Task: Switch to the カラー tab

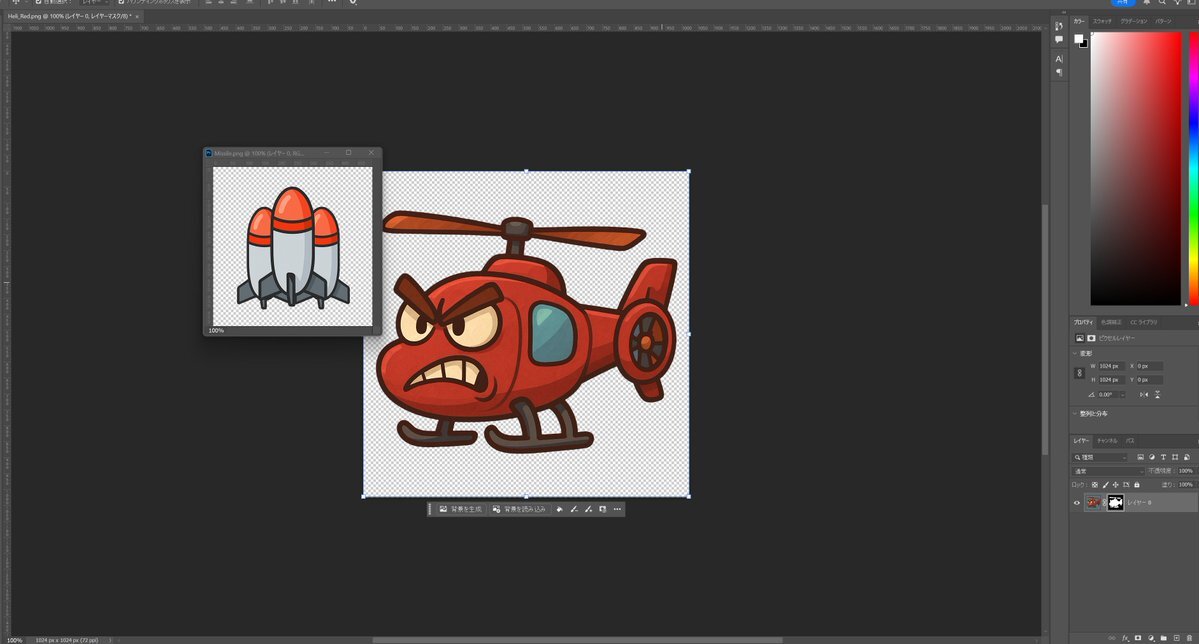Action: click(1078, 21)
